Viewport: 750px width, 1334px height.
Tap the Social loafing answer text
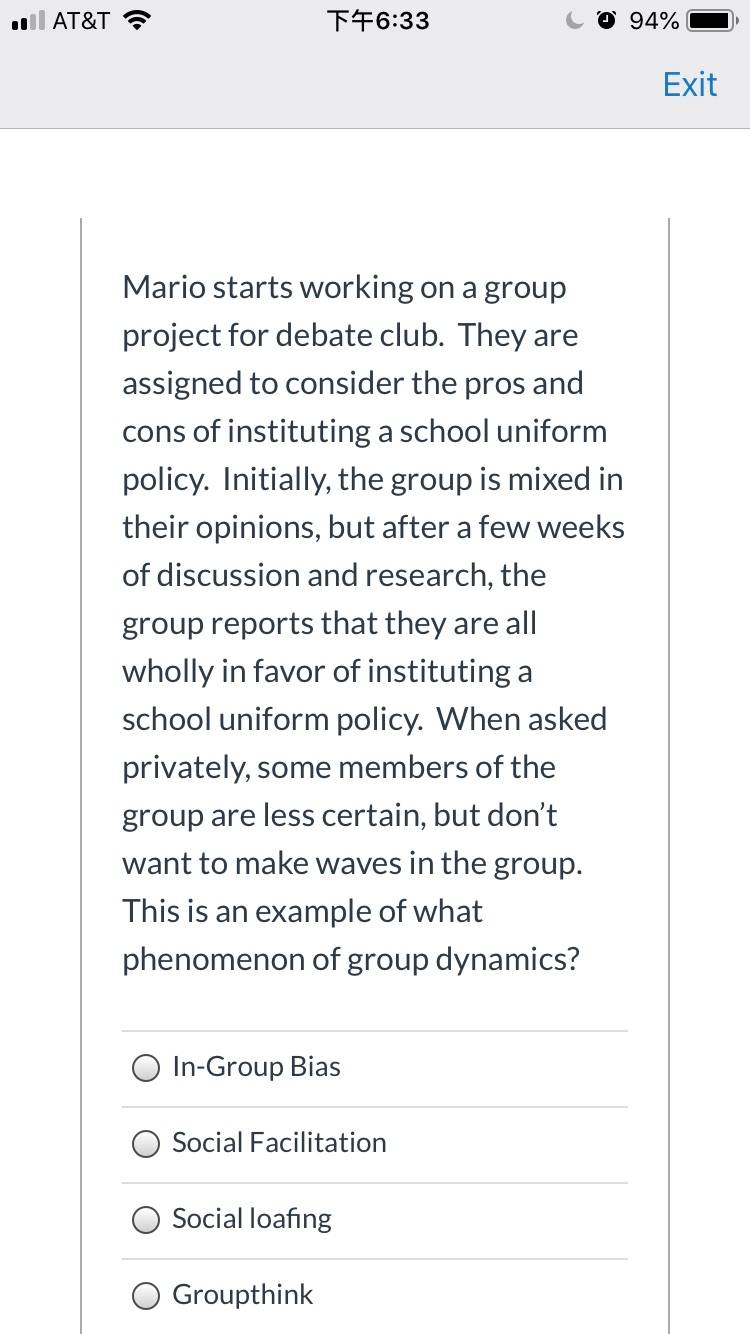coord(252,1219)
